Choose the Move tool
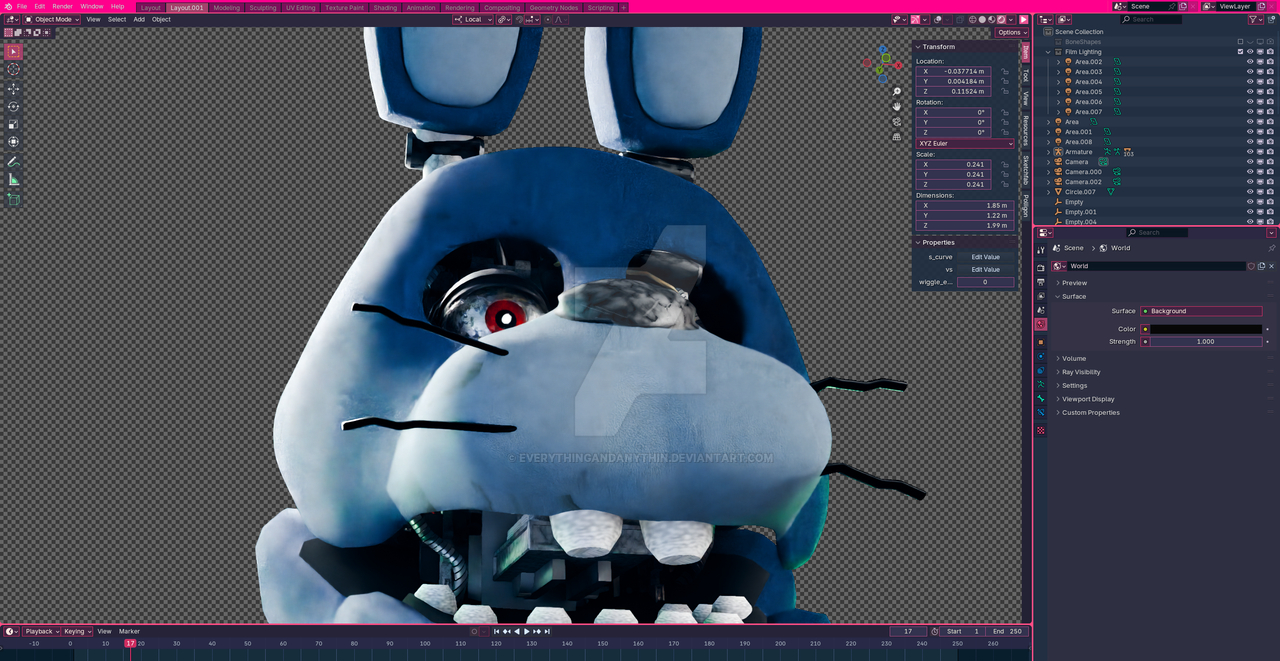This screenshot has width=1280, height=661. pyautogui.click(x=14, y=89)
